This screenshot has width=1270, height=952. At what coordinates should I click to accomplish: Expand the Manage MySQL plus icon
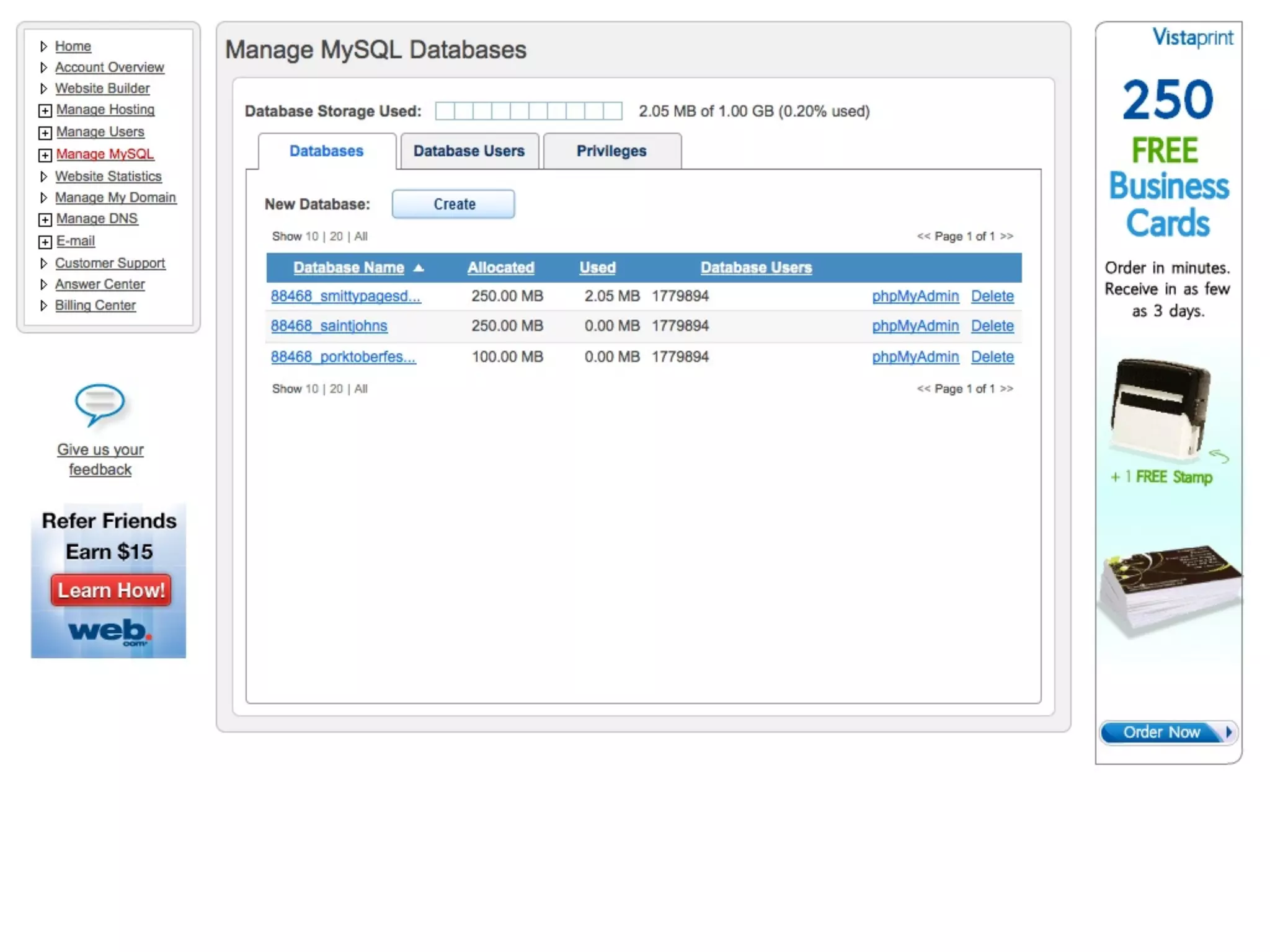45,155
